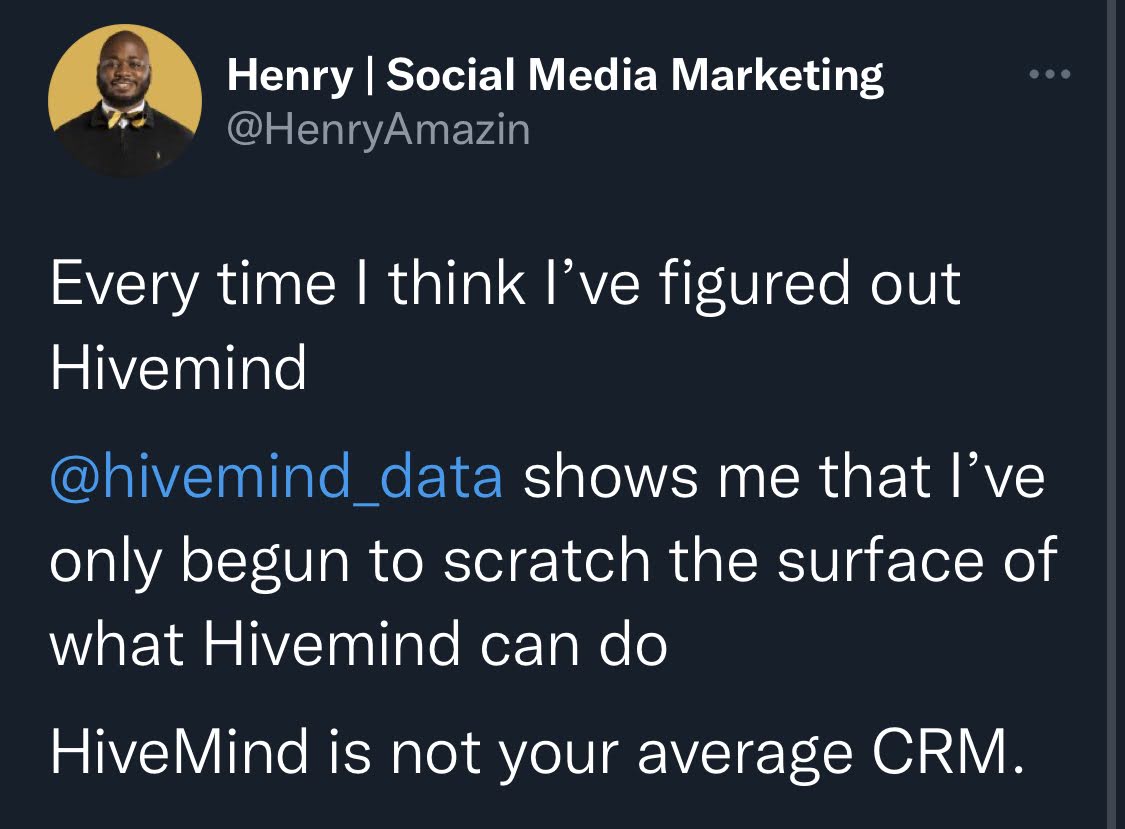
Task: Open the three-dot more options menu
Action: click(1050, 74)
